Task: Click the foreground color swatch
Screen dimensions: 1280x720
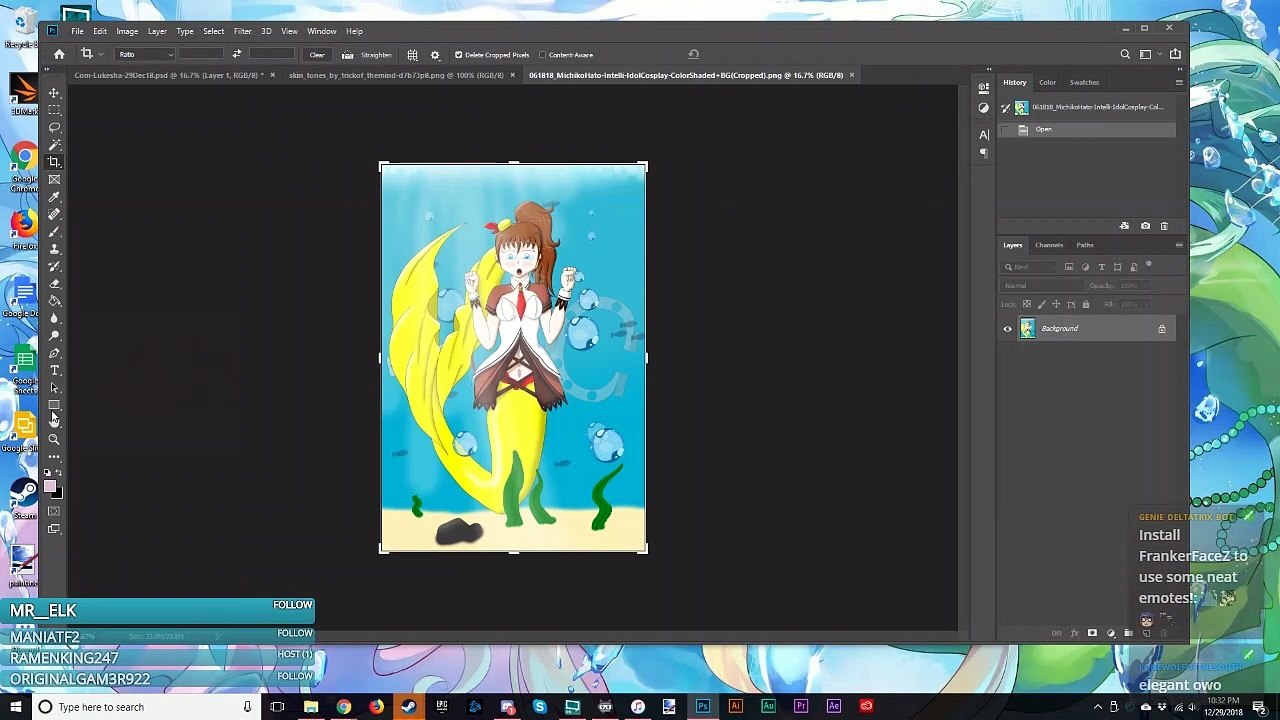Action: coord(50,487)
